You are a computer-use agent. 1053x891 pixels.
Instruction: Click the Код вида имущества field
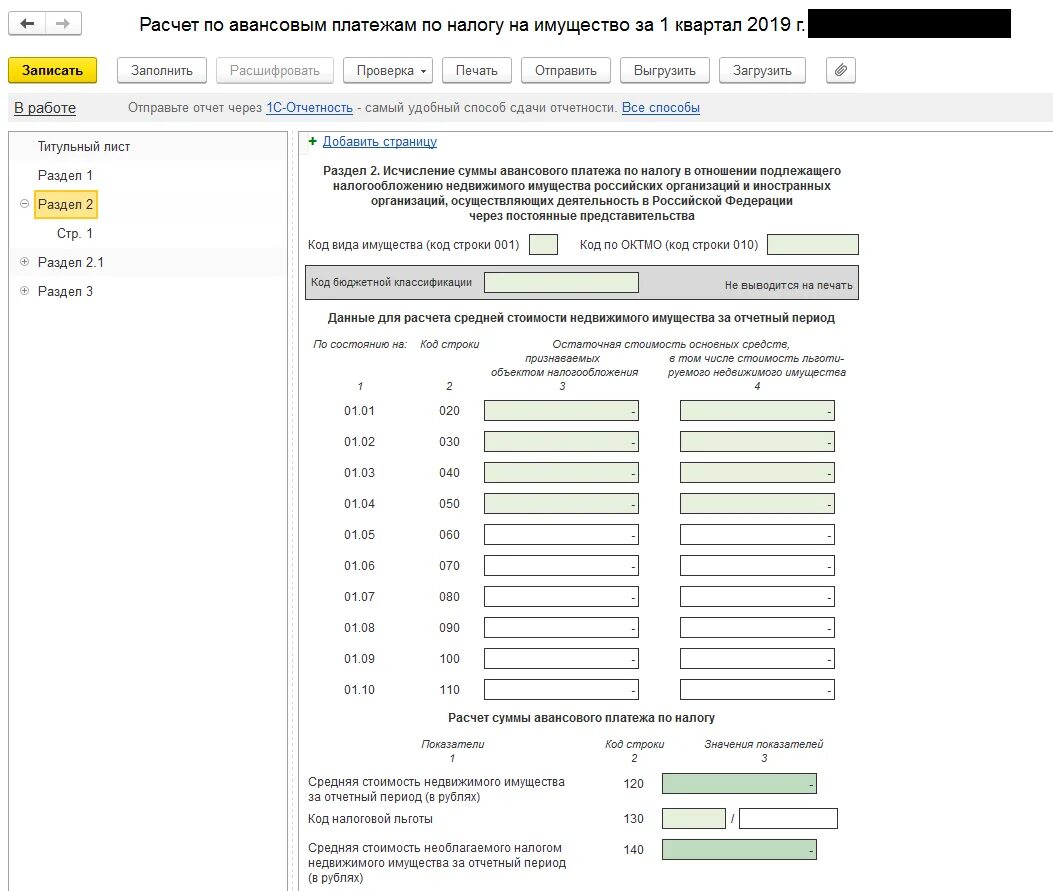[x=543, y=244]
